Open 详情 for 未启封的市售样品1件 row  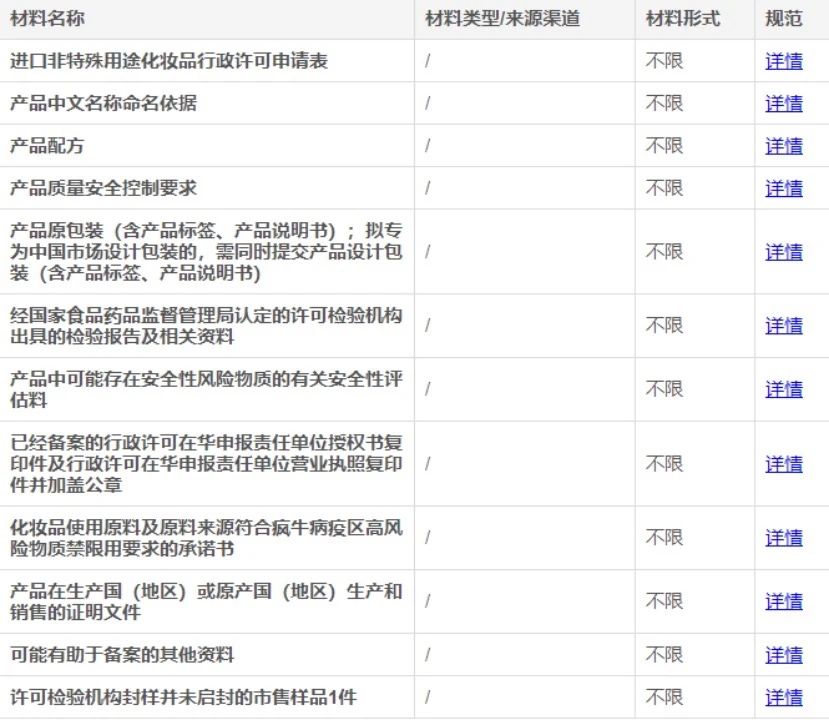coord(784,697)
